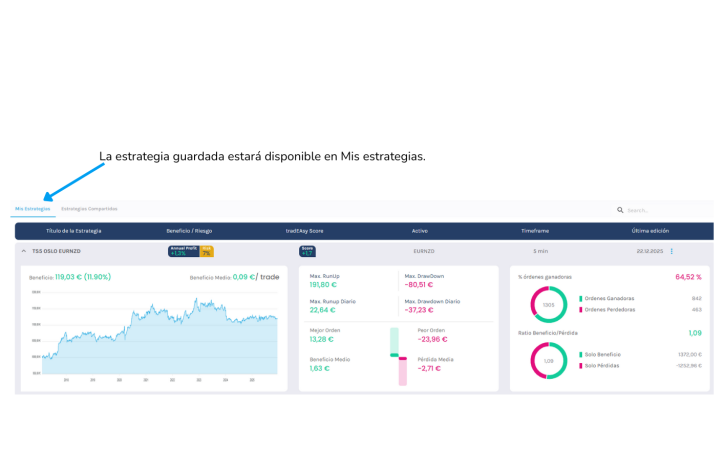Click the yellow Risk badge
The height and width of the screenshot is (455, 724).
(x=207, y=251)
